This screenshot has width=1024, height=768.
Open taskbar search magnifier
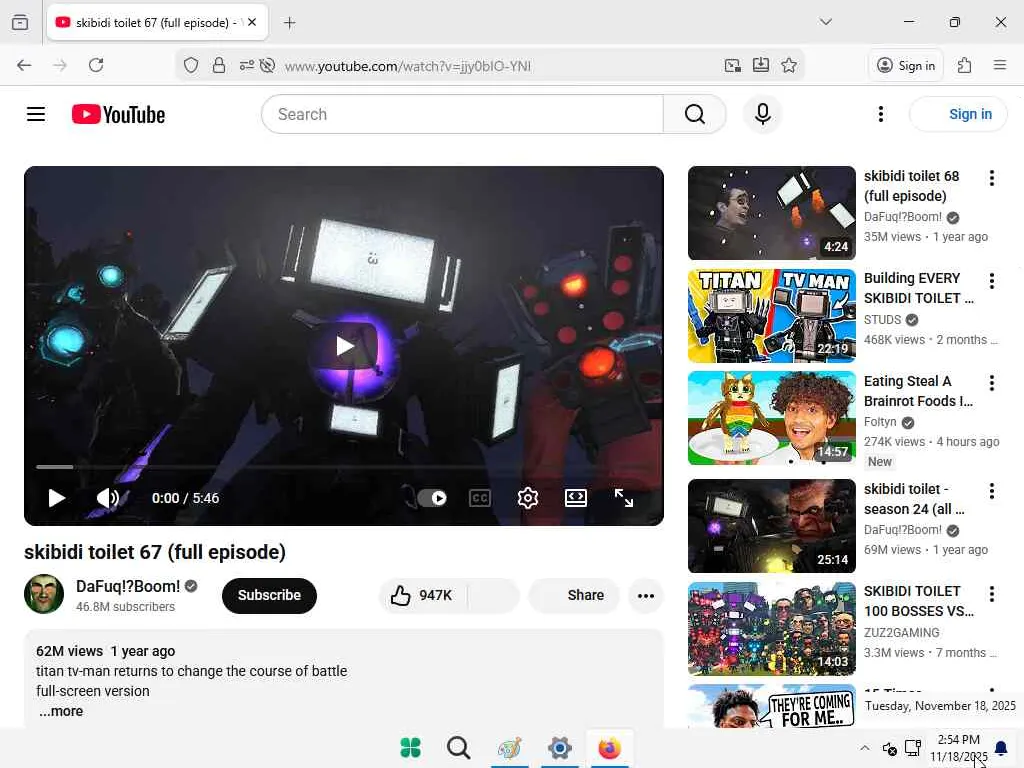coord(458,748)
